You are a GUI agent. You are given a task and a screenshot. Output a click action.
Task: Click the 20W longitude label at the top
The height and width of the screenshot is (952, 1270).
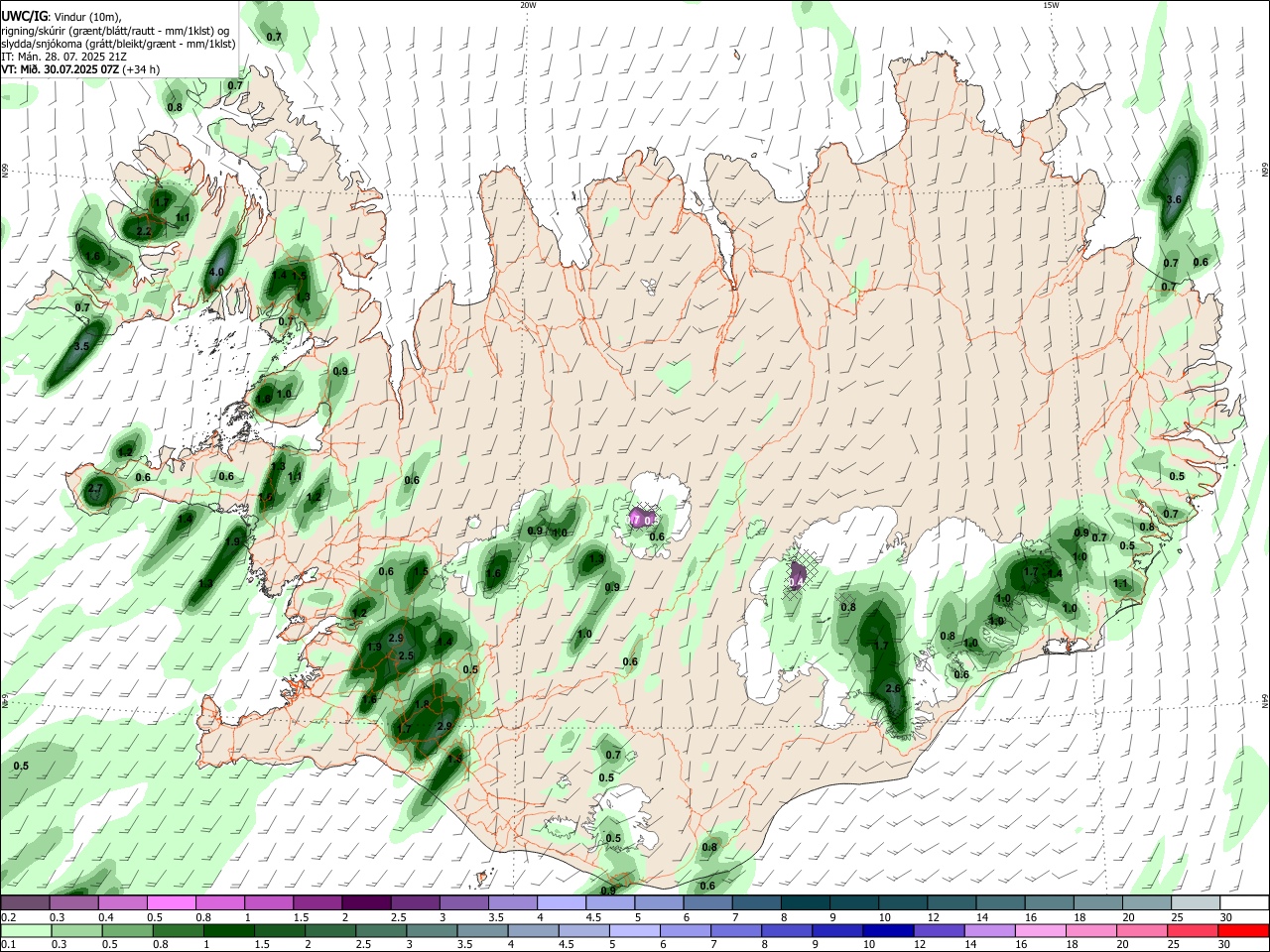coord(528,5)
